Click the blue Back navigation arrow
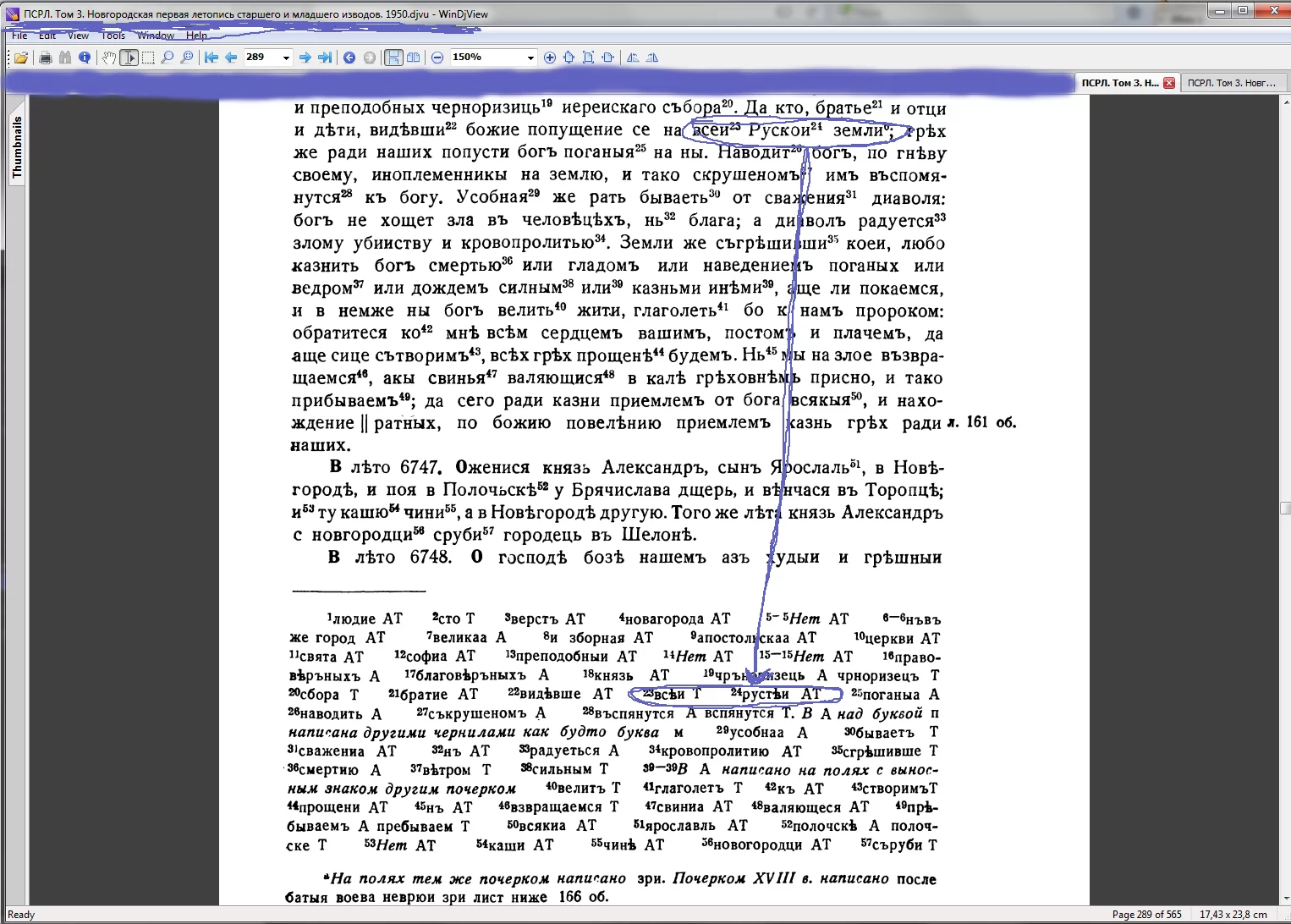The width and height of the screenshot is (1291, 924). tap(349, 58)
